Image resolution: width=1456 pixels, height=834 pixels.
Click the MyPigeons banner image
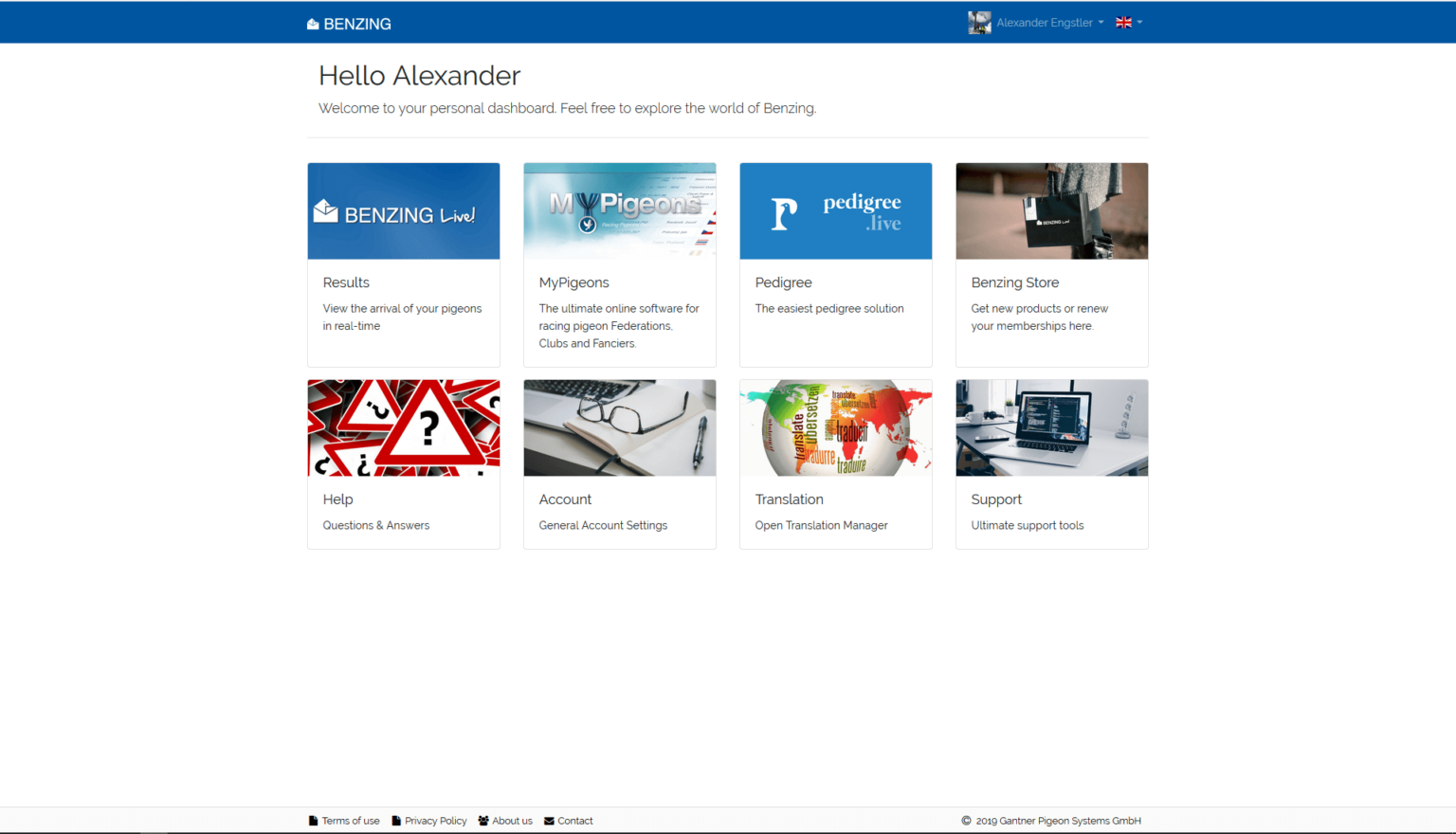pyautogui.click(x=619, y=210)
